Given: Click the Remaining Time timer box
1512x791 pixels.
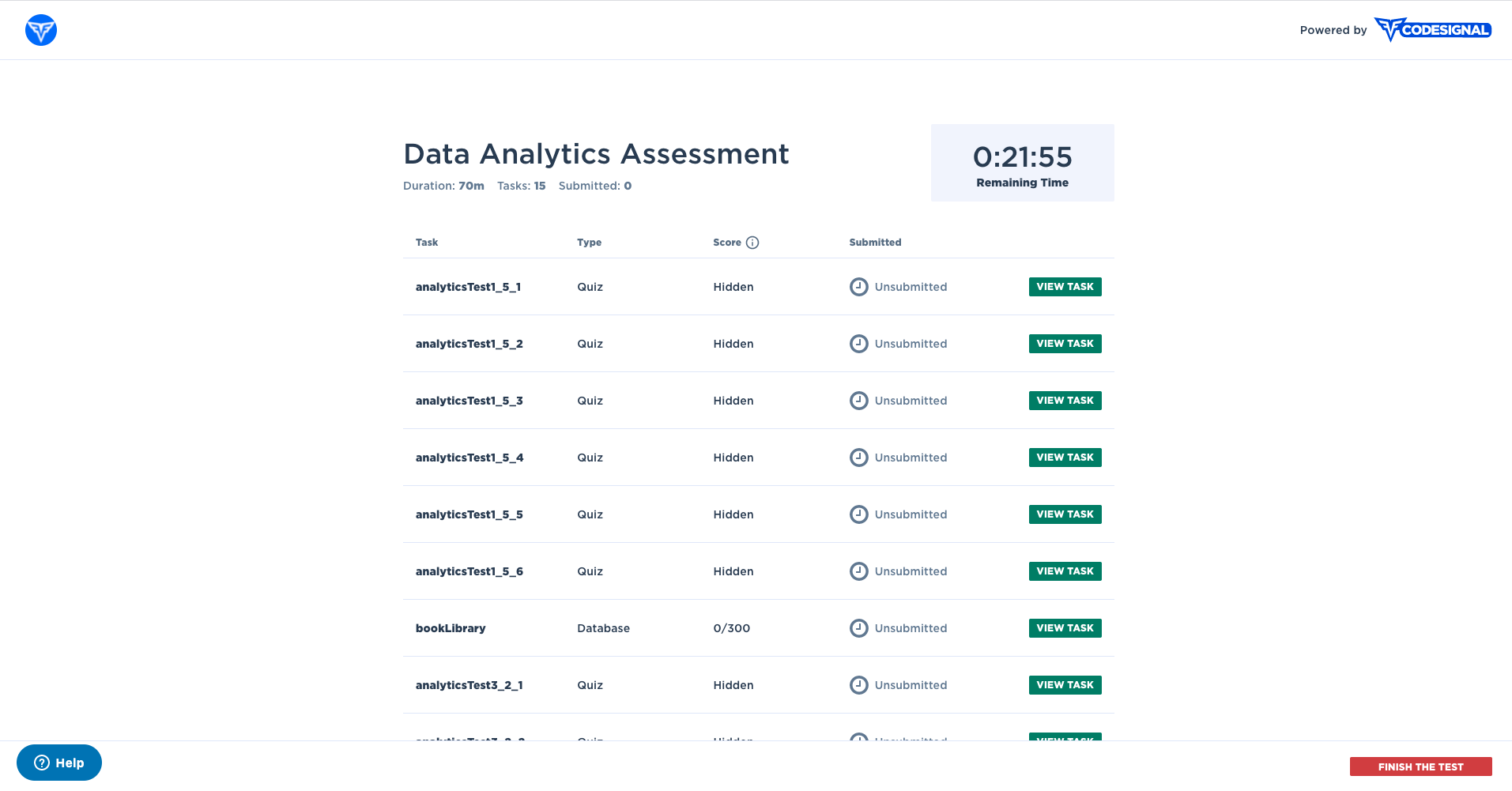Looking at the screenshot, I should (x=1023, y=163).
